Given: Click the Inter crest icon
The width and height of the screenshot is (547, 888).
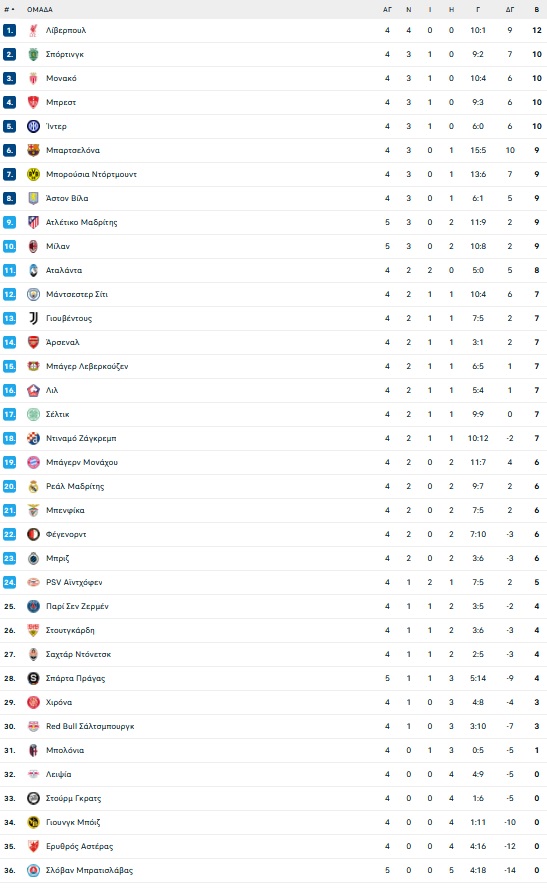Looking at the screenshot, I should click(33, 126).
